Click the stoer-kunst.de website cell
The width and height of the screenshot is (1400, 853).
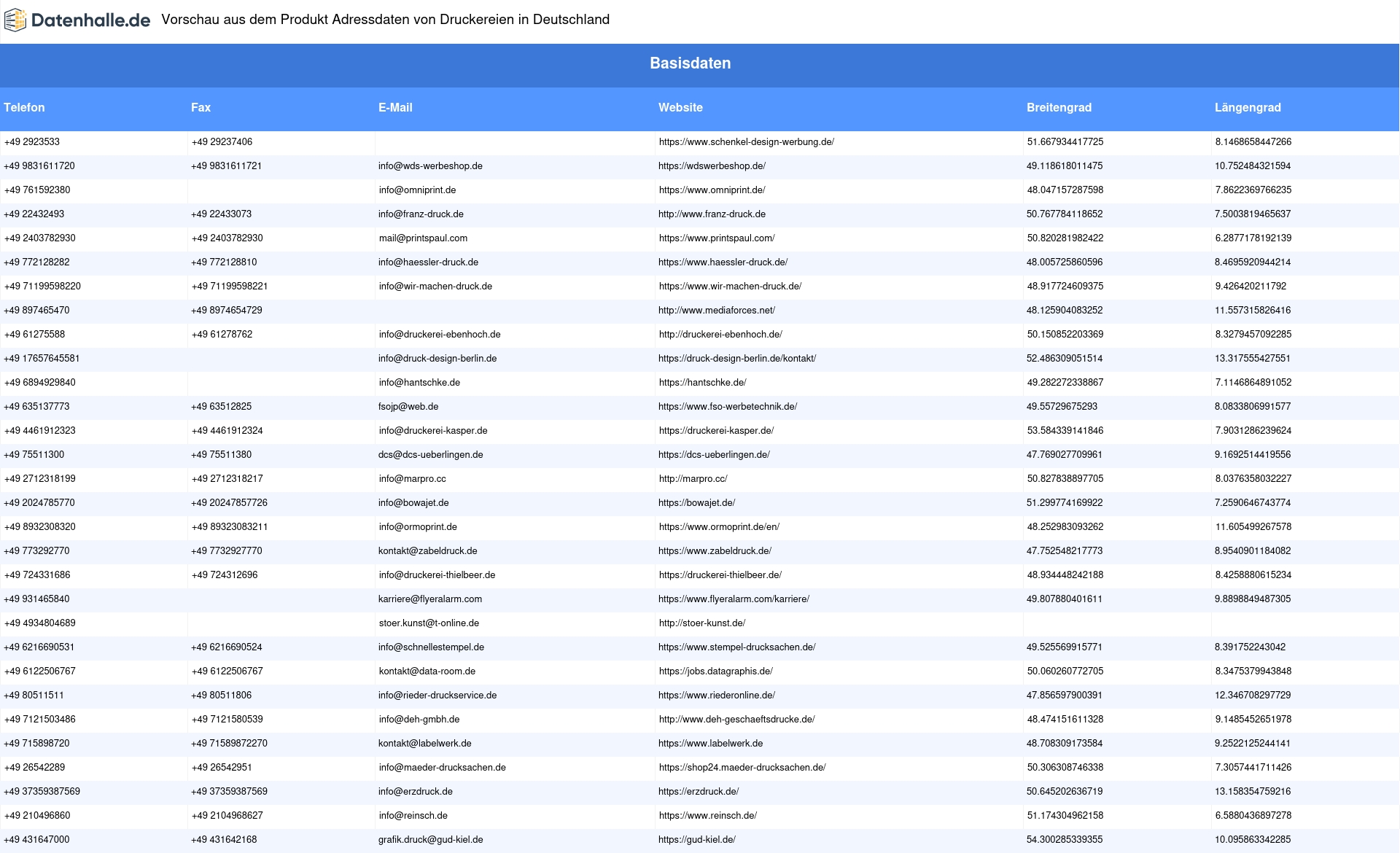point(702,623)
